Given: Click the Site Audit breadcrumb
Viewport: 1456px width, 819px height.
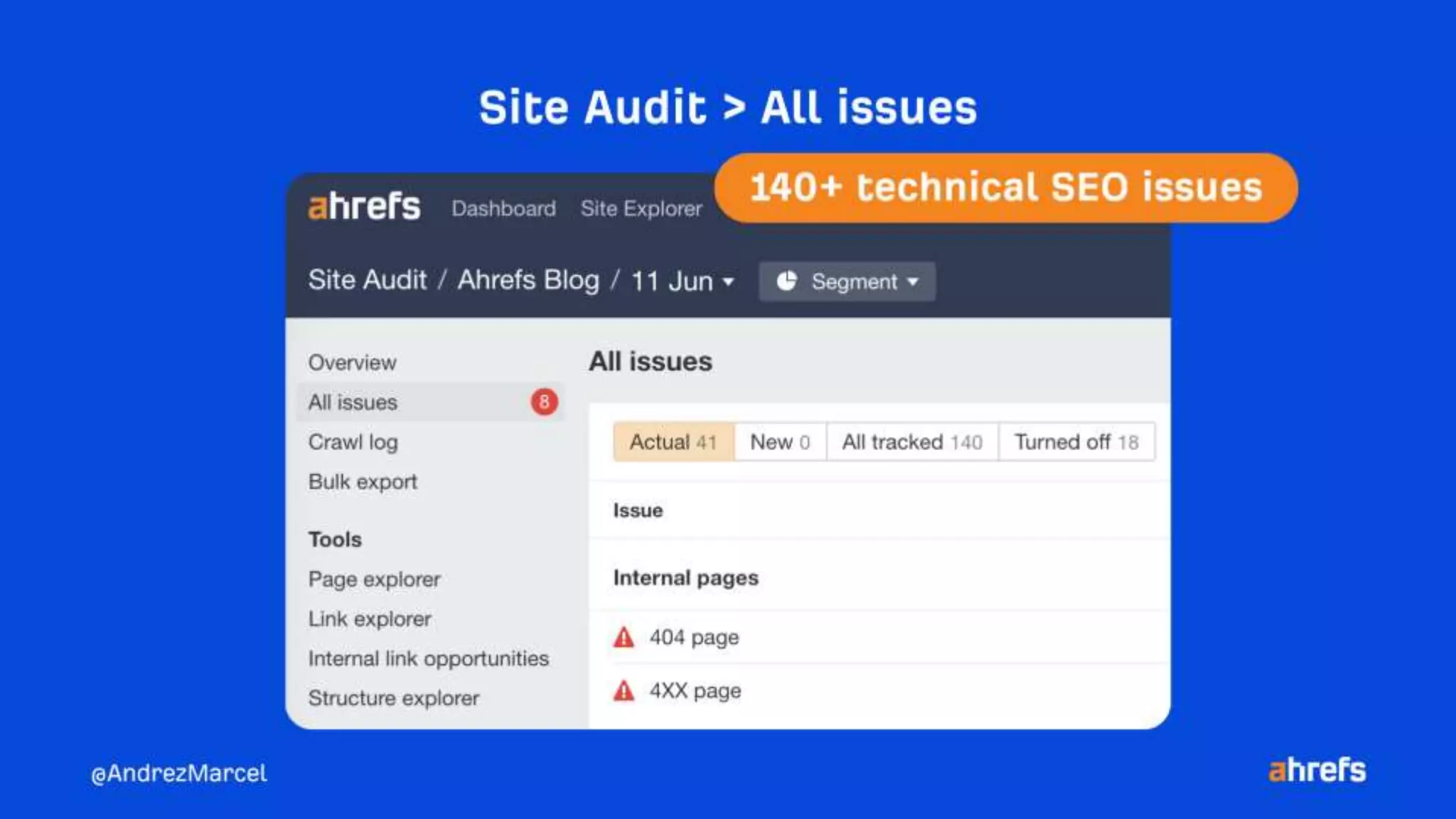Looking at the screenshot, I should click(368, 280).
